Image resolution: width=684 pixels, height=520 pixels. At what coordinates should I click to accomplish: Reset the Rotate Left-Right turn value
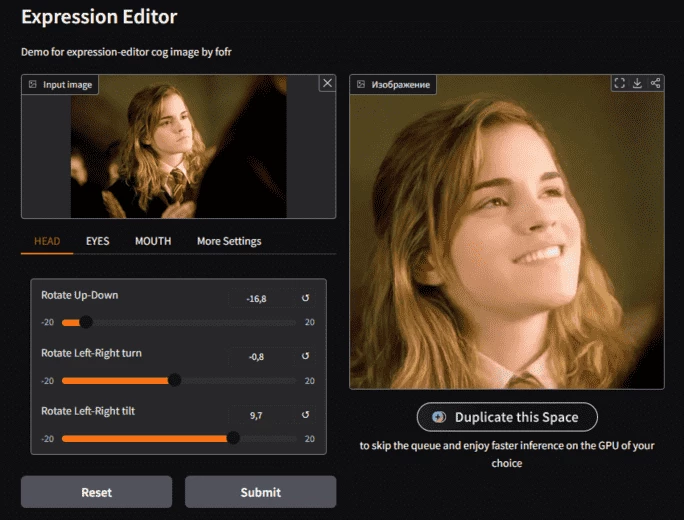pos(305,356)
